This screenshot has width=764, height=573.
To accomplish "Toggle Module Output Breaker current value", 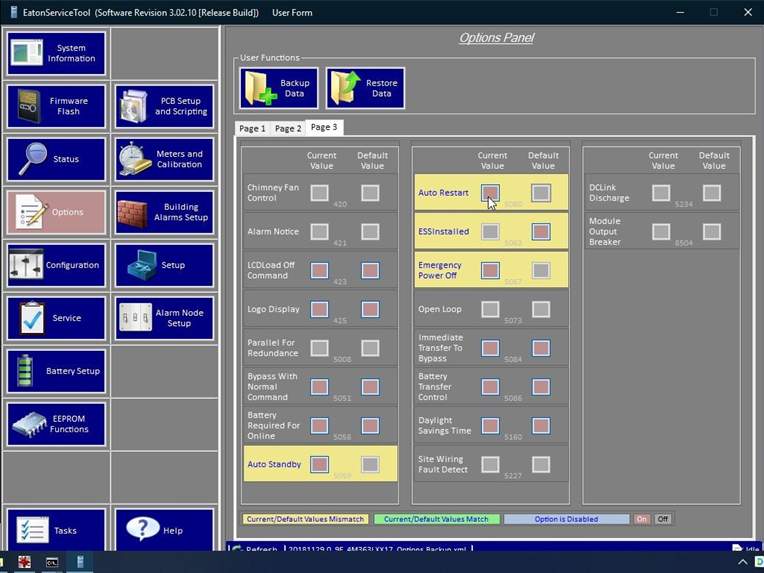I will 661,231.
